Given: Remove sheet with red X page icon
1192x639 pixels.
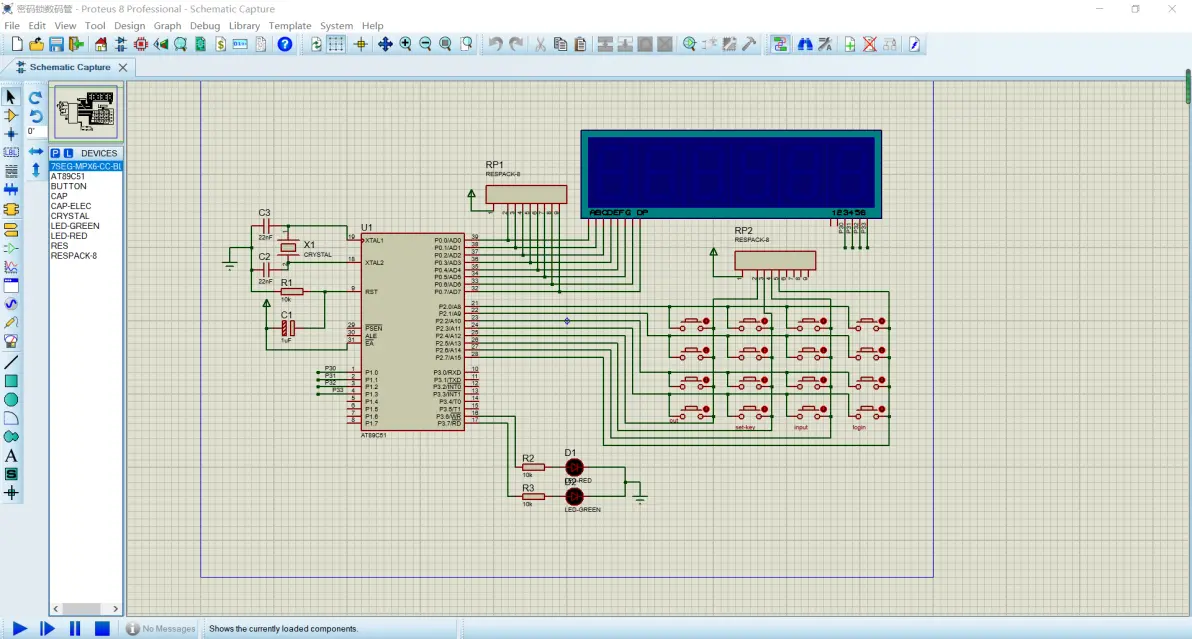Looking at the screenshot, I should [x=870, y=44].
